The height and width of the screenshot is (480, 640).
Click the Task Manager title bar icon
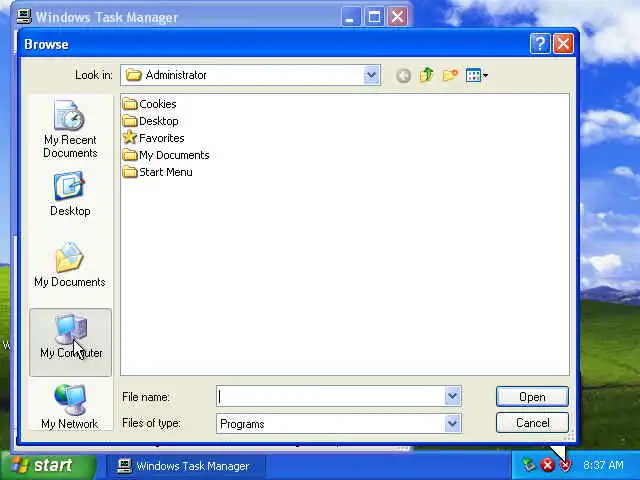tap(24, 16)
